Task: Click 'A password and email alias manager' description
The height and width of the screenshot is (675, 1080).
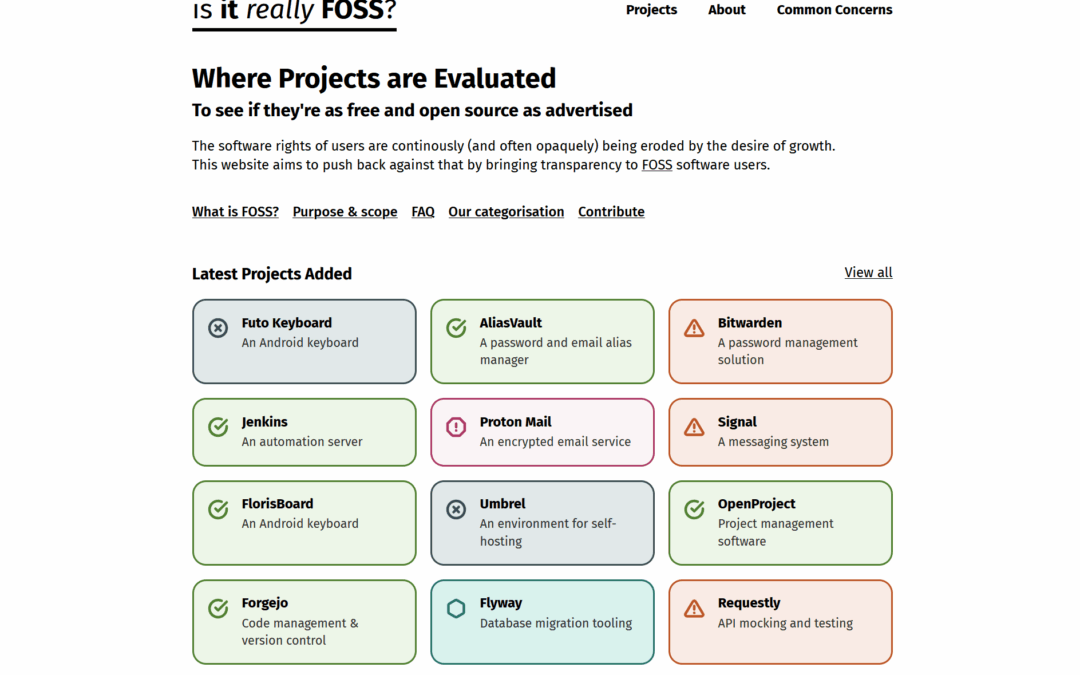Action: coord(555,351)
